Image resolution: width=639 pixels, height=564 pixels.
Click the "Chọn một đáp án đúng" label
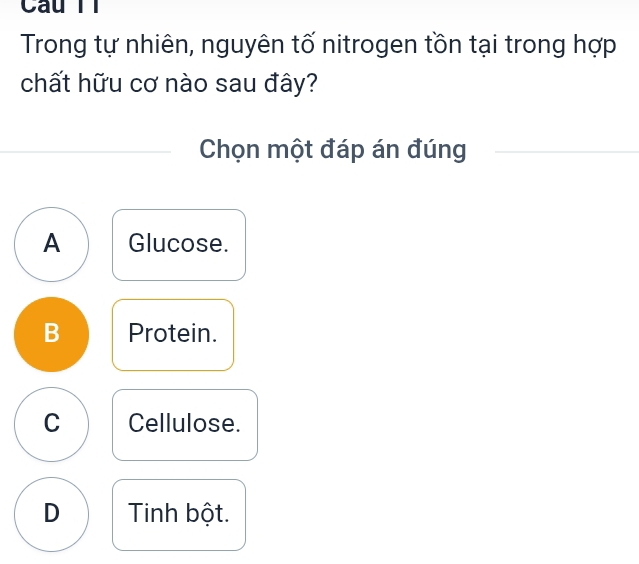click(x=333, y=150)
